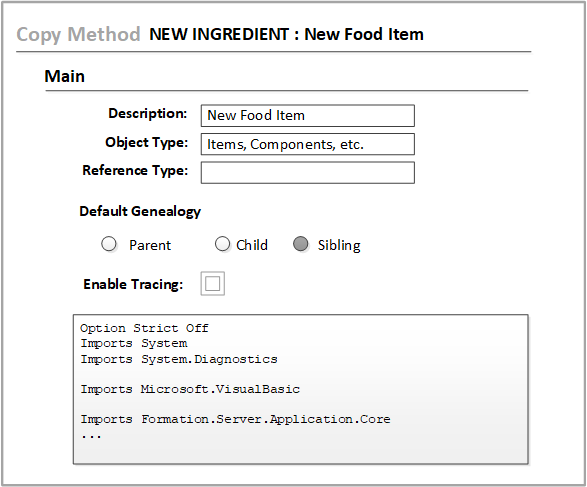Click the empty Reference Type field
This screenshot has width=587, height=487.
click(308, 173)
